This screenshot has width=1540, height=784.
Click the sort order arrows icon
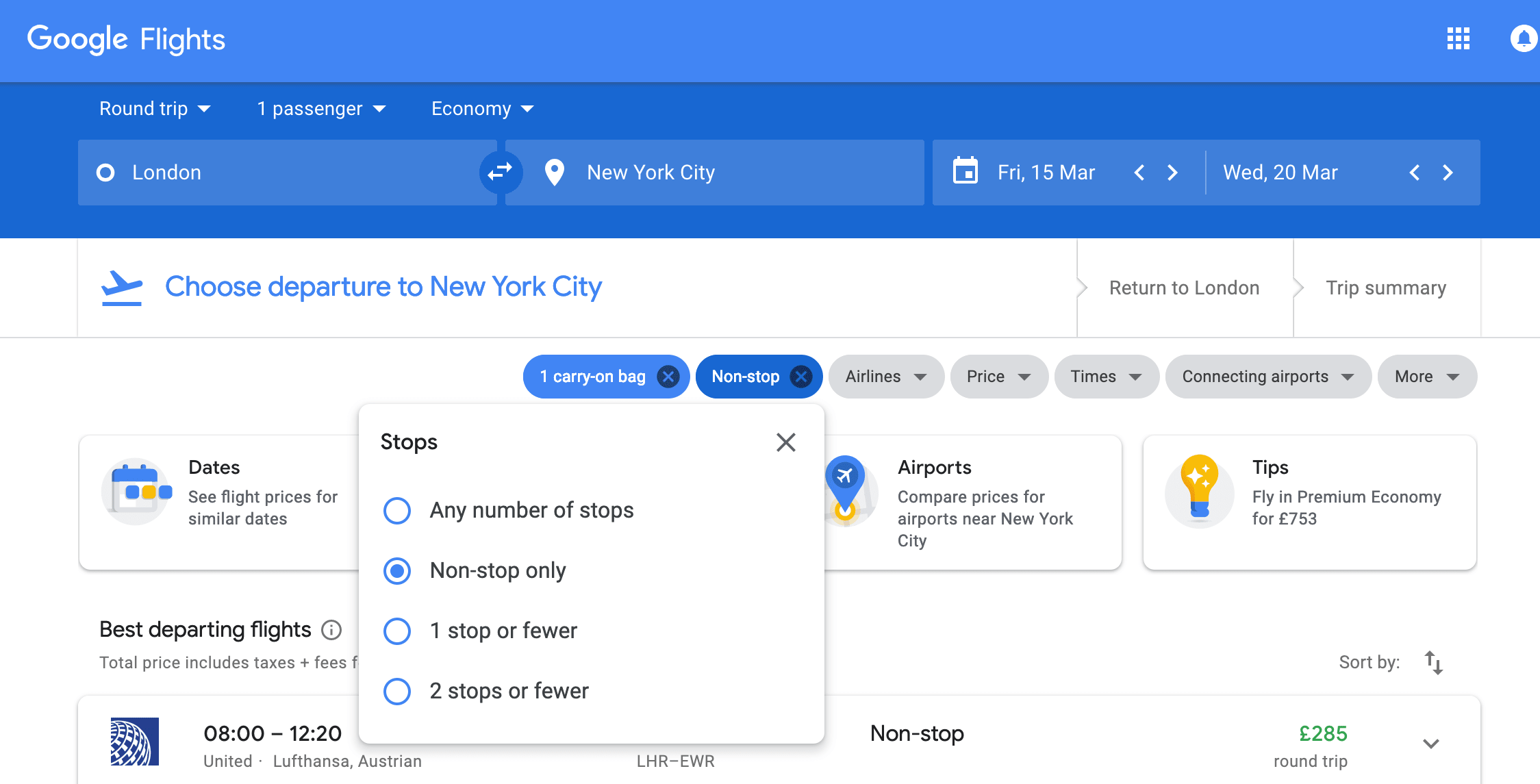(1433, 662)
